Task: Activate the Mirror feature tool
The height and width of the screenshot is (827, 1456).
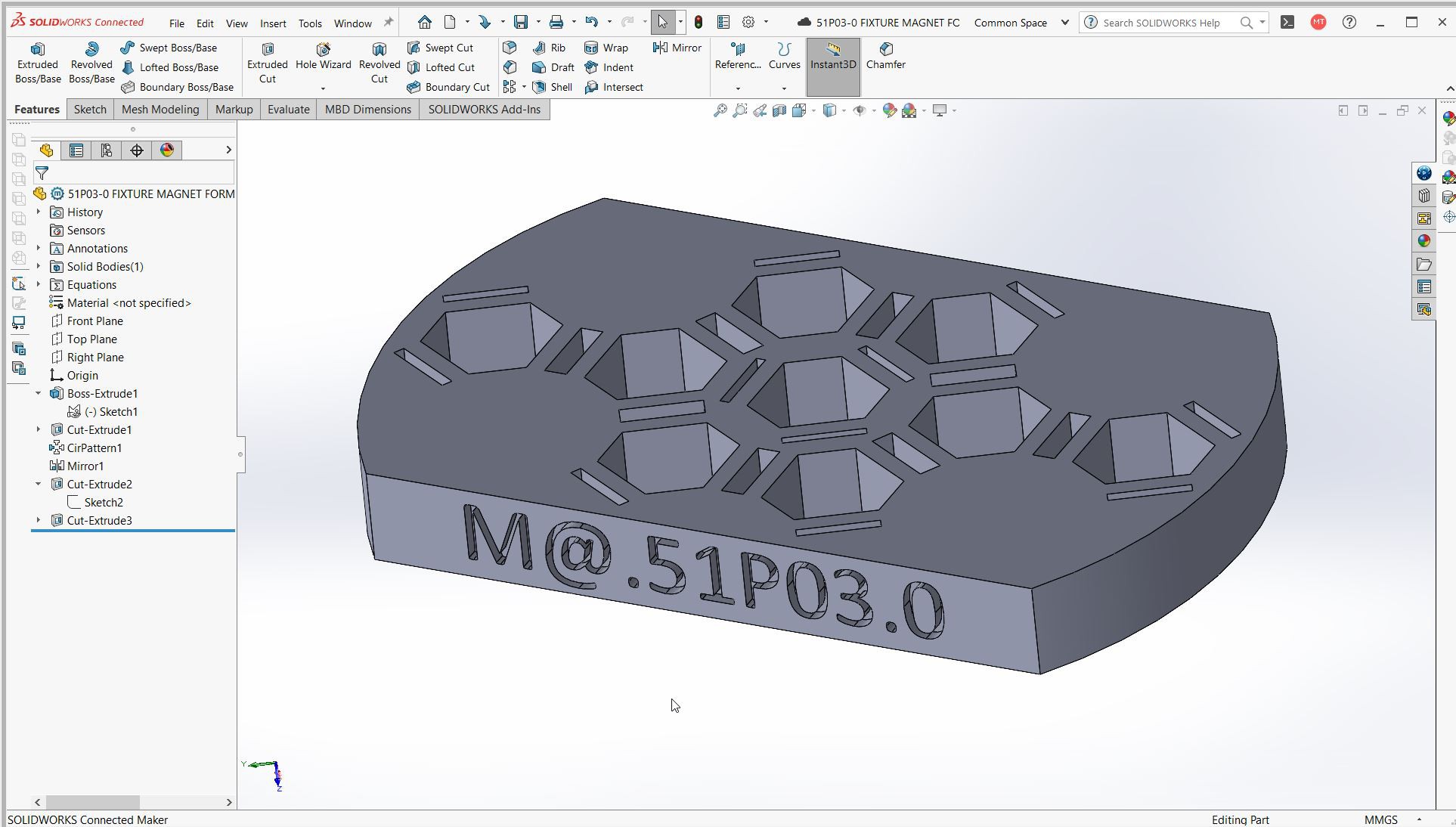Action: [x=677, y=48]
